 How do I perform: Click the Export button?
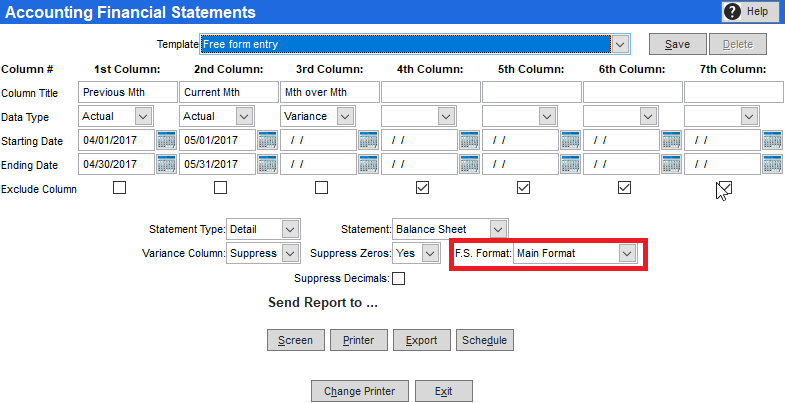pos(421,340)
